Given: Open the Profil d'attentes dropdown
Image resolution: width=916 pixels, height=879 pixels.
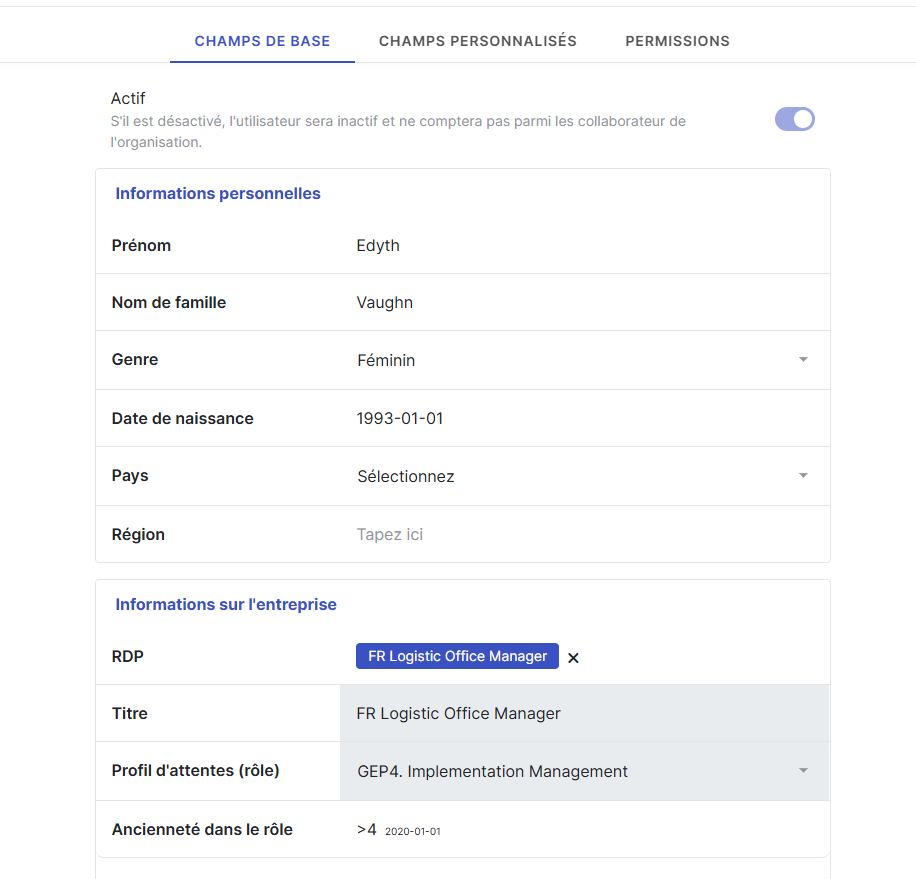Looking at the screenshot, I should coord(803,771).
